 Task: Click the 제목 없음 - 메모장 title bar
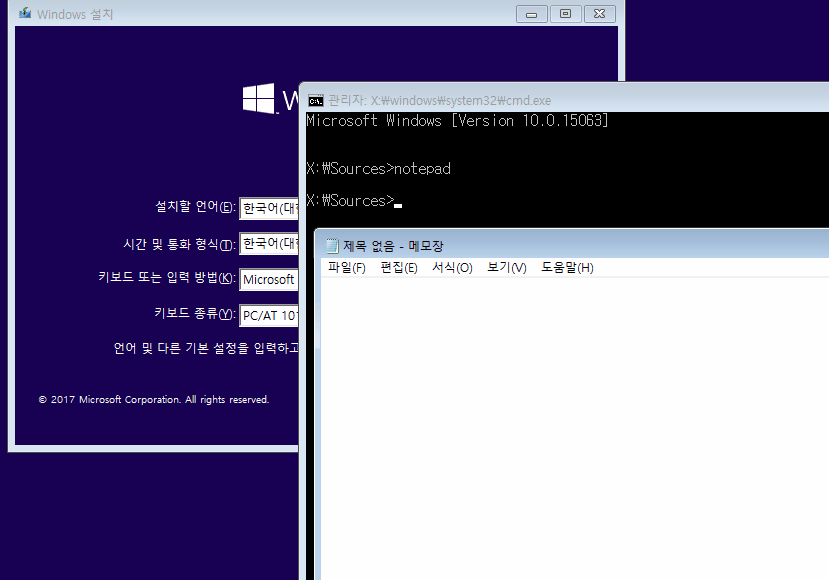(x=600, y=246)
